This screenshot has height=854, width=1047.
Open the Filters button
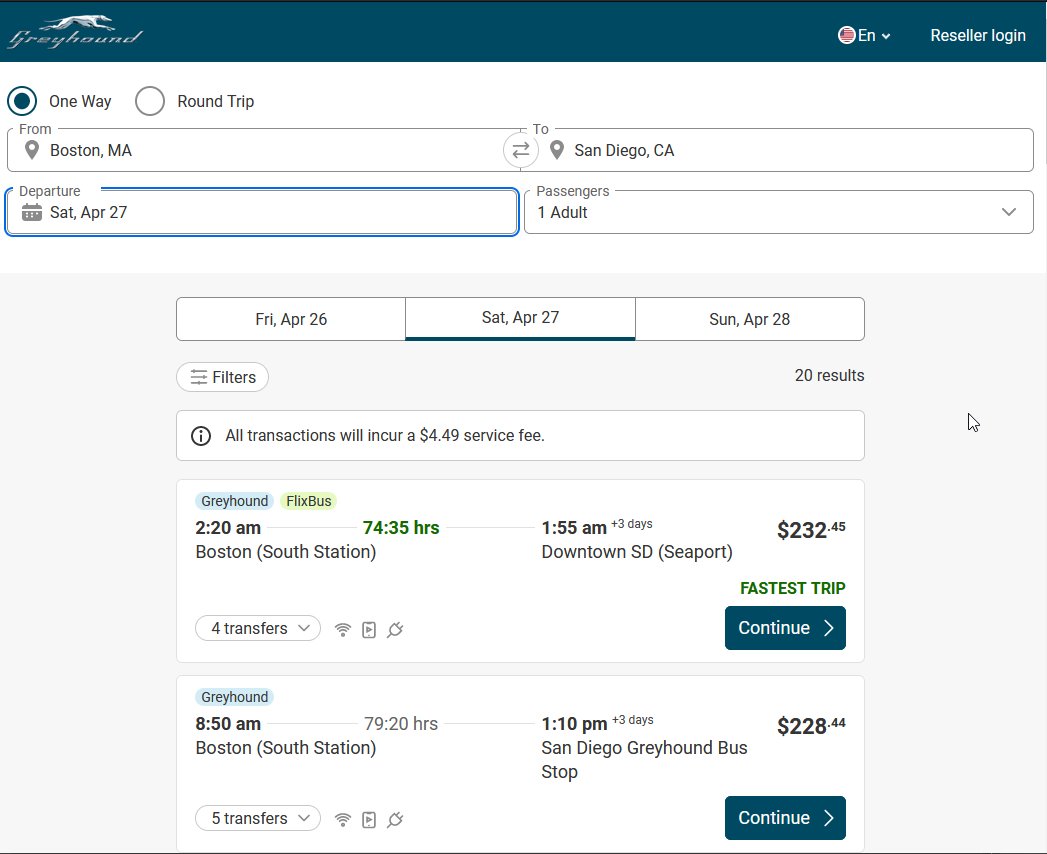point(222,377)
